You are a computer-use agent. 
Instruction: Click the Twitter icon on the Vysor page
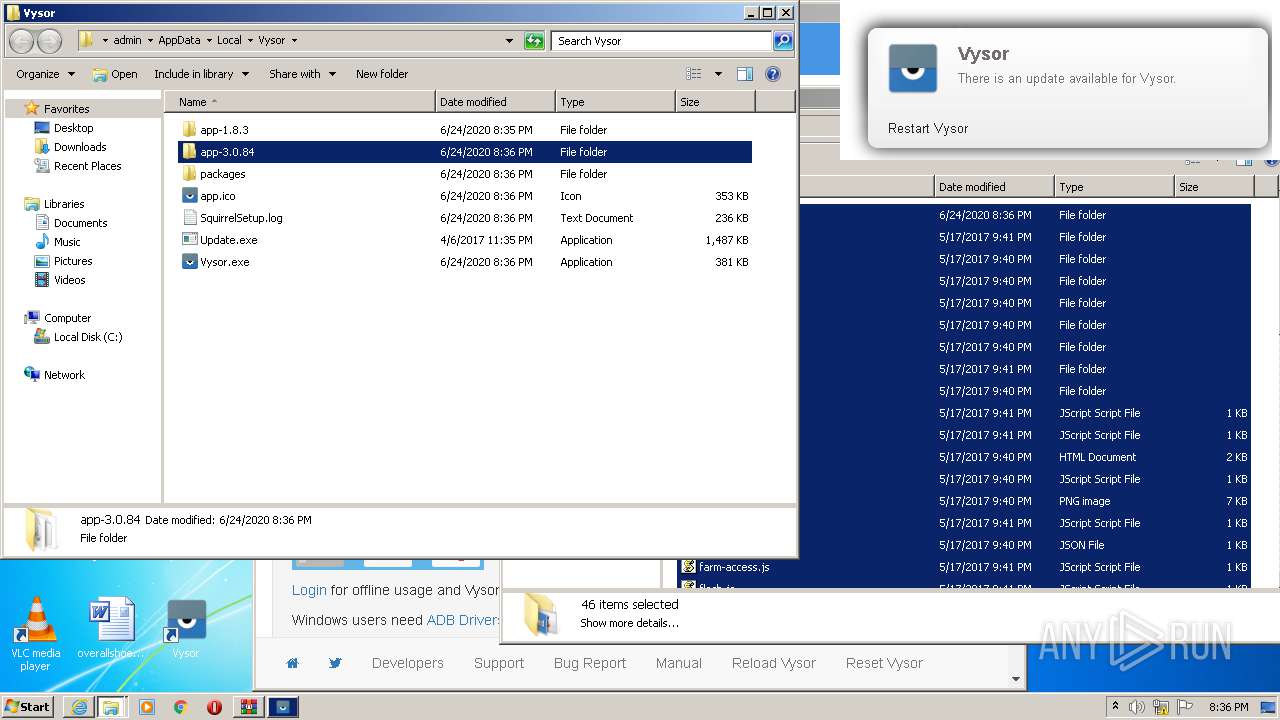[335, 663]
